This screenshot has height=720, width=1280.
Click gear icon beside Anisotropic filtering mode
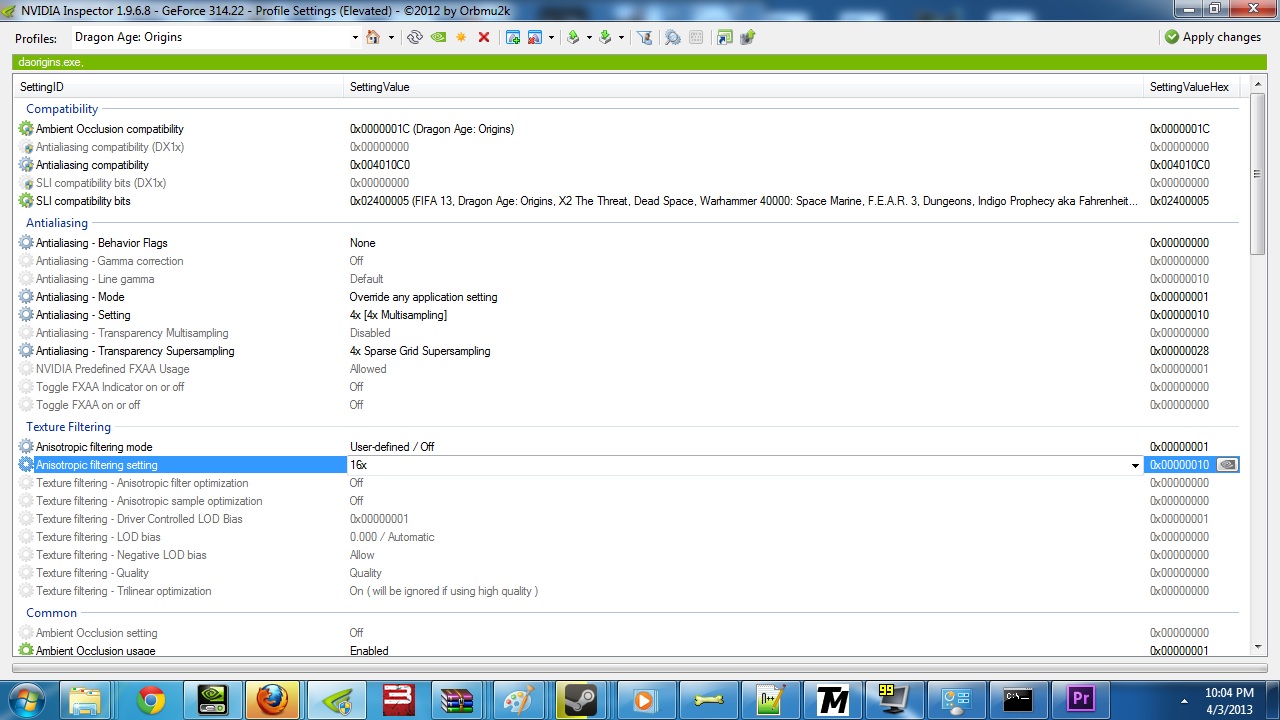26,447
